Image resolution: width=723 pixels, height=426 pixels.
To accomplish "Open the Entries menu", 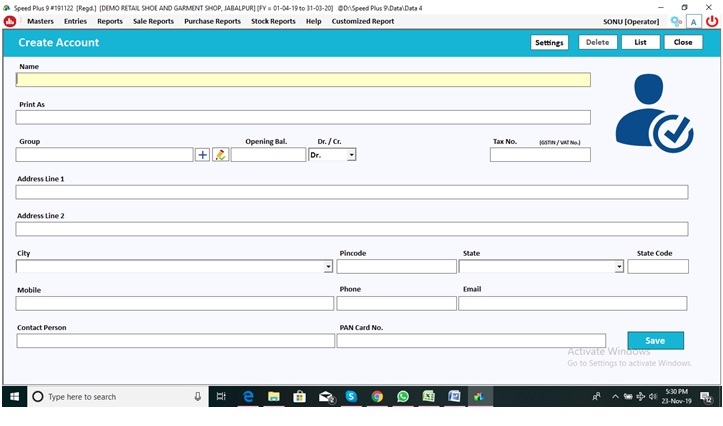I will (75, 21).
